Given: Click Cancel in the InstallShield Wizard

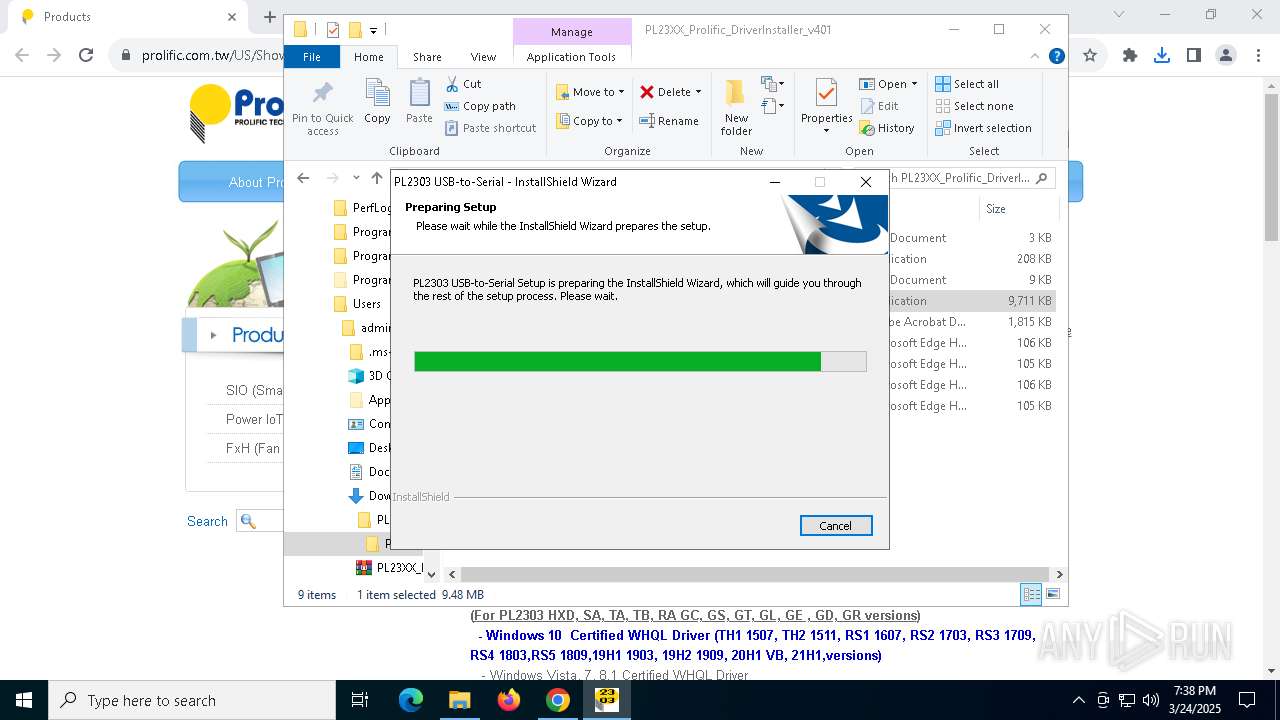Looking at the screenshot, I should point(836,526).
